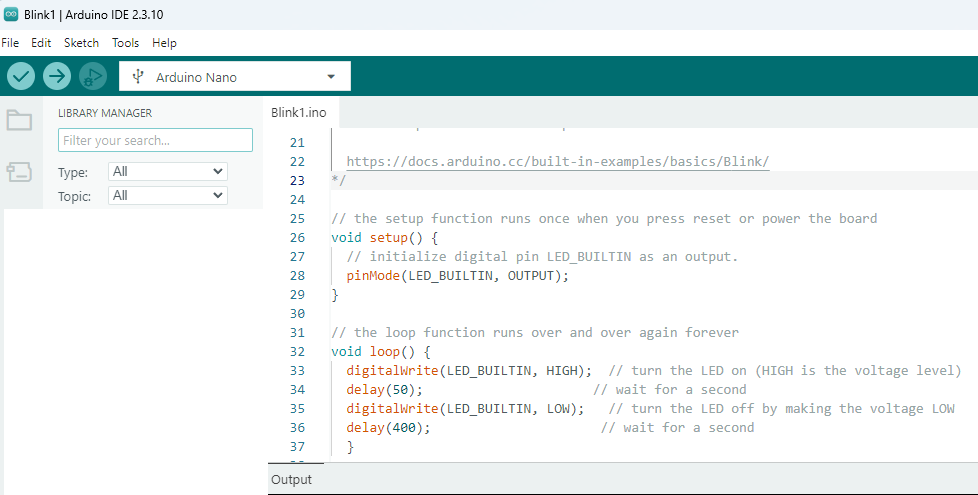The width and height of the screenshot is (978, 495).
Task: Click the Upload arrow button
Action: 57,77
